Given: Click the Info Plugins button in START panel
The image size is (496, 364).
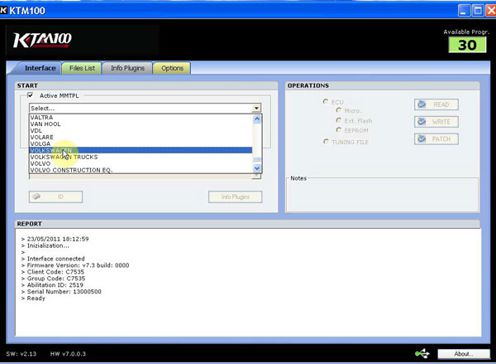Looking at the screenshot, I should [235, 197].
